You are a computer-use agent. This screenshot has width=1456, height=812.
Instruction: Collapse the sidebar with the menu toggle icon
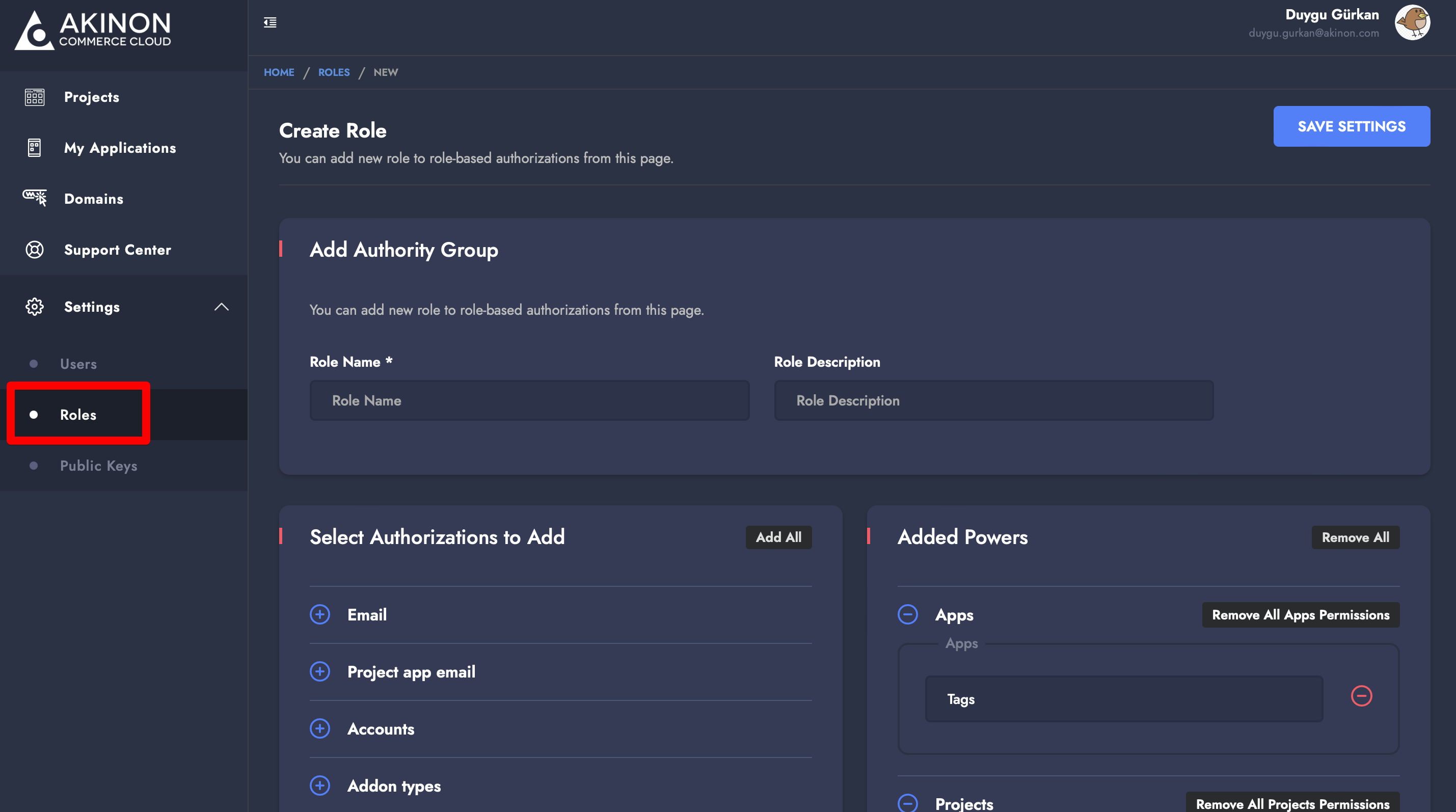pyautogui.click(x=270, y=22)
